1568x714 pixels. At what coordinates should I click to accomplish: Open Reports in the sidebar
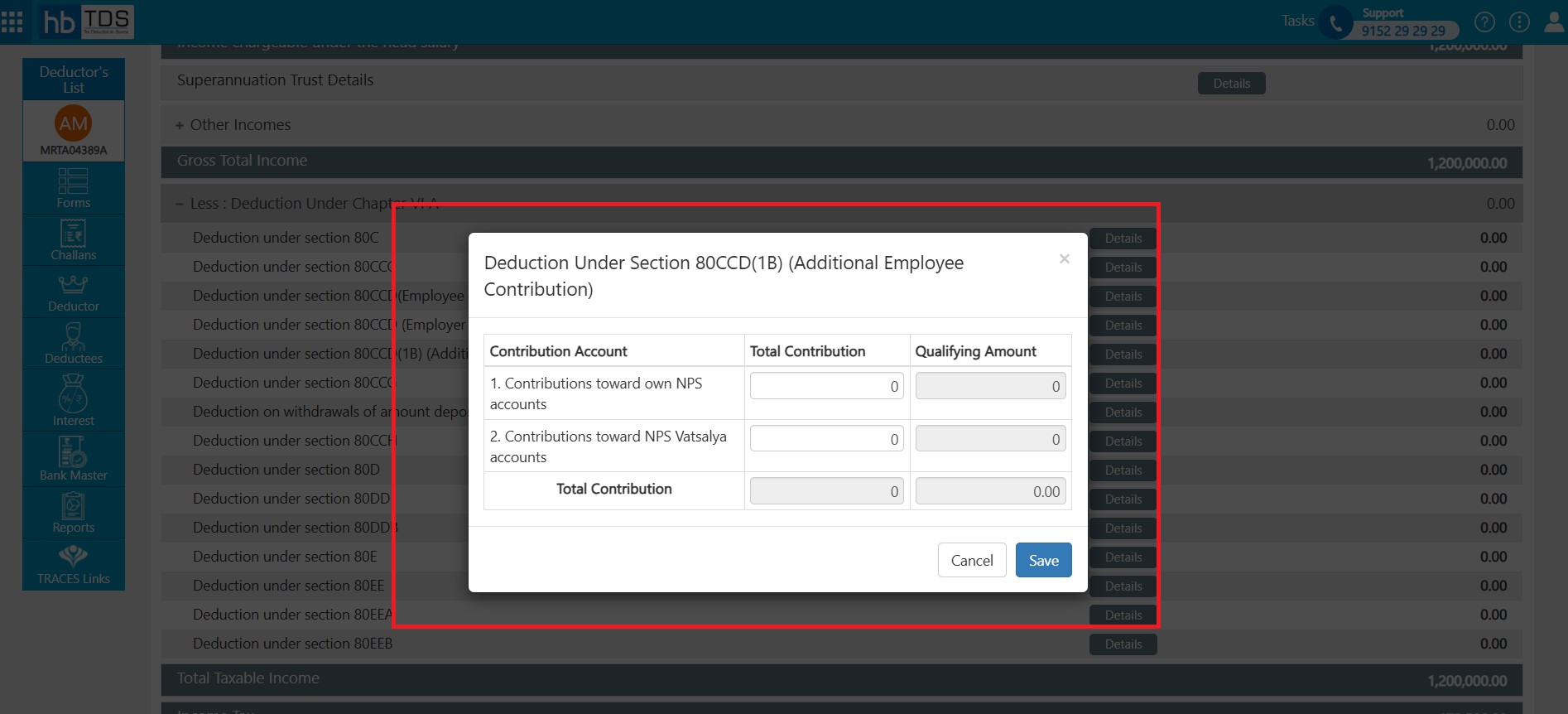(74, 513)
